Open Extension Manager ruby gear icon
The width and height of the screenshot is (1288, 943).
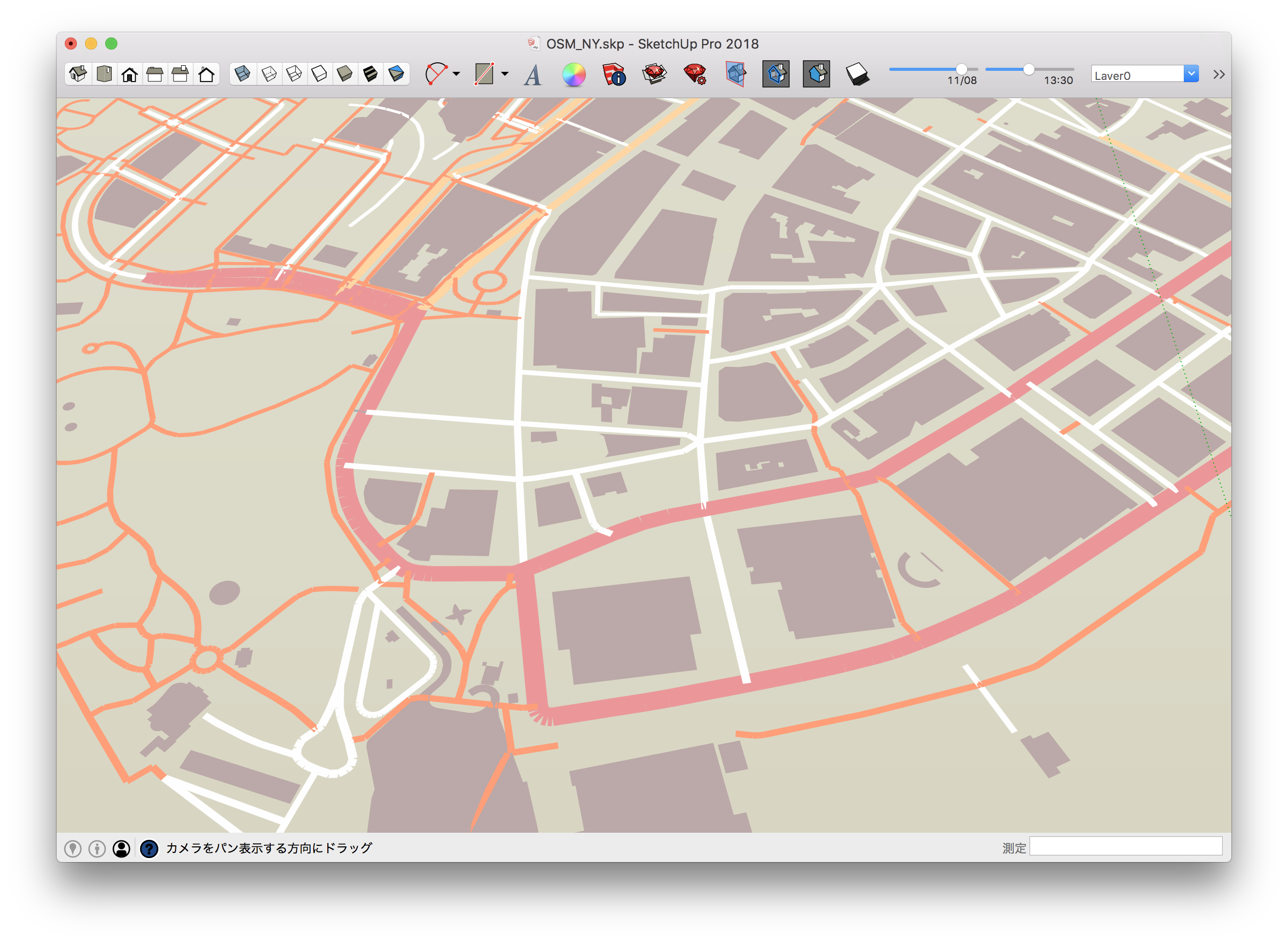pyautogui.click(x=695, y=75)
